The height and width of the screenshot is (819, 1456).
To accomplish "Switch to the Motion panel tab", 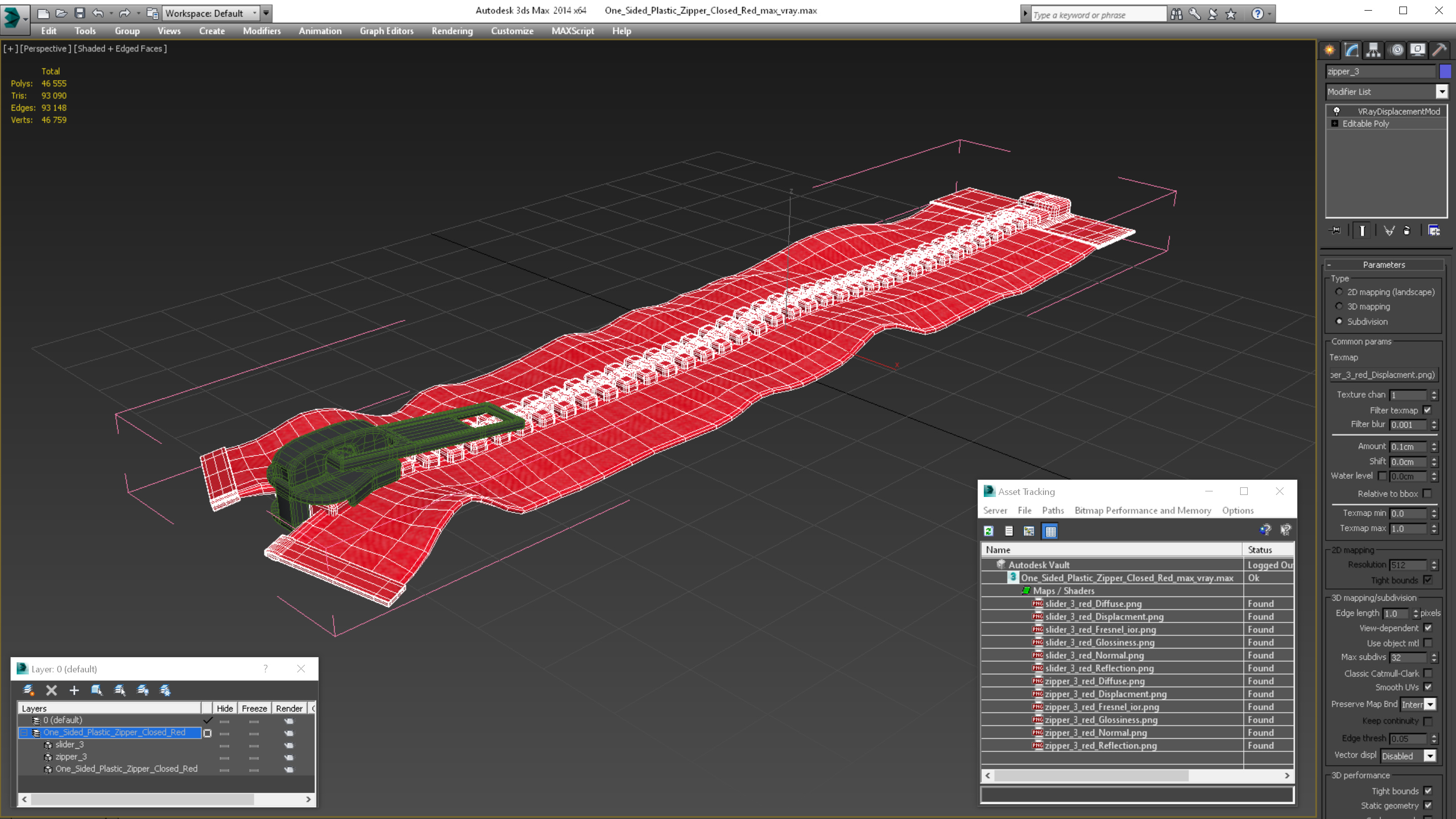I will 1396,51.
